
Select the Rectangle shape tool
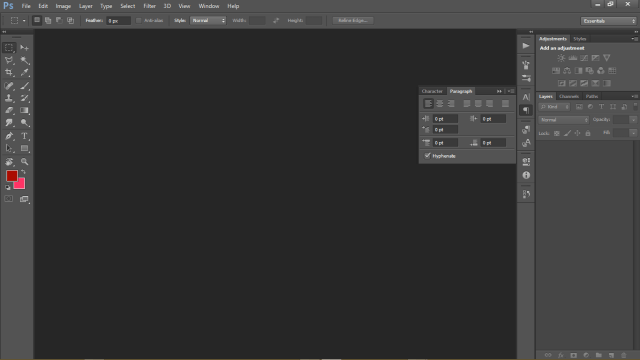(24, 148)
